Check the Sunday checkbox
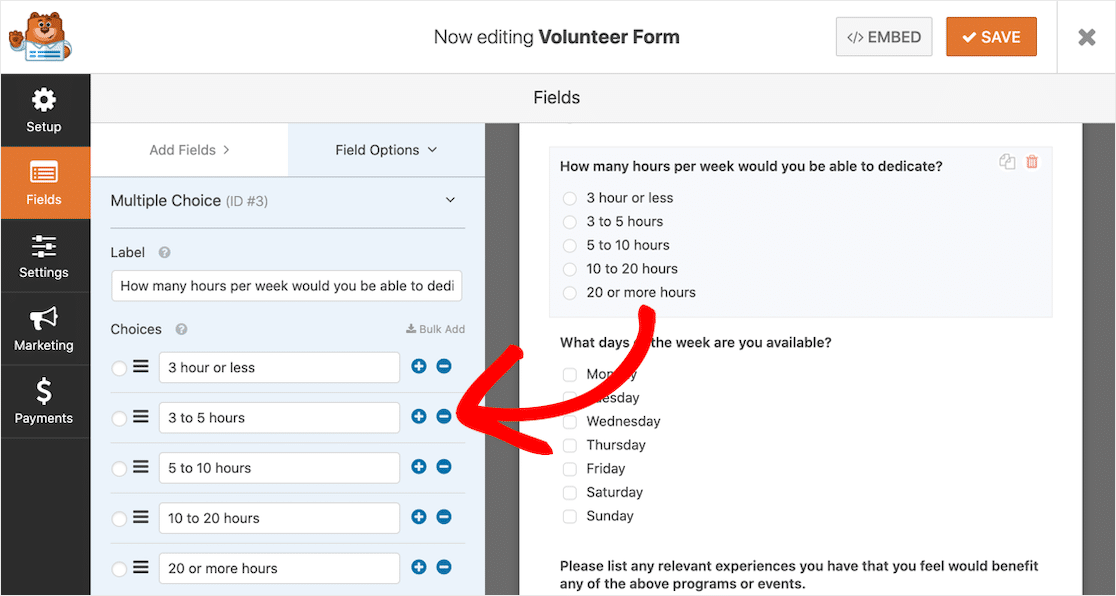 [x=569, y=516]
